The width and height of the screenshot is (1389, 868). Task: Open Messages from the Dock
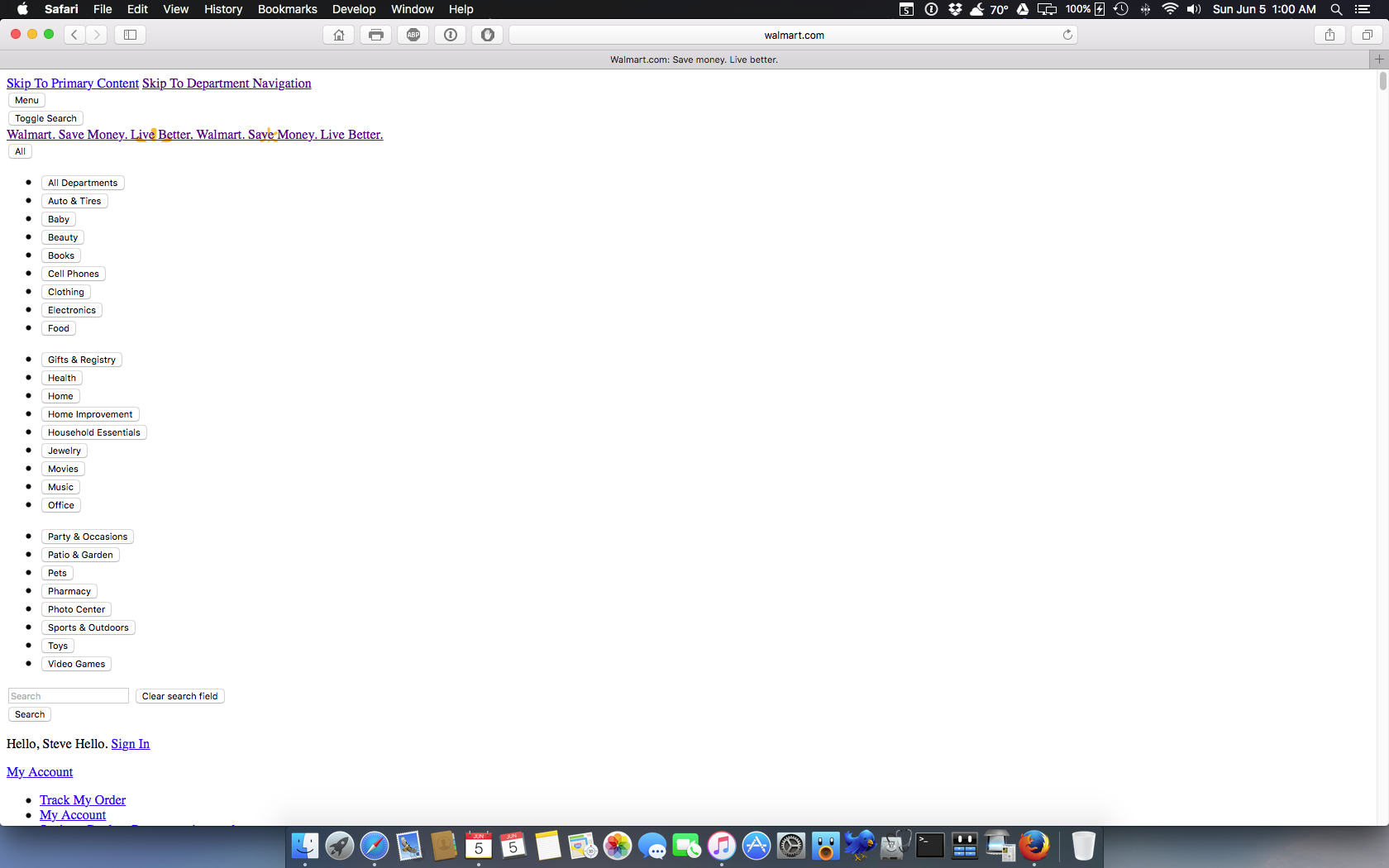click(x=652, y=846)
